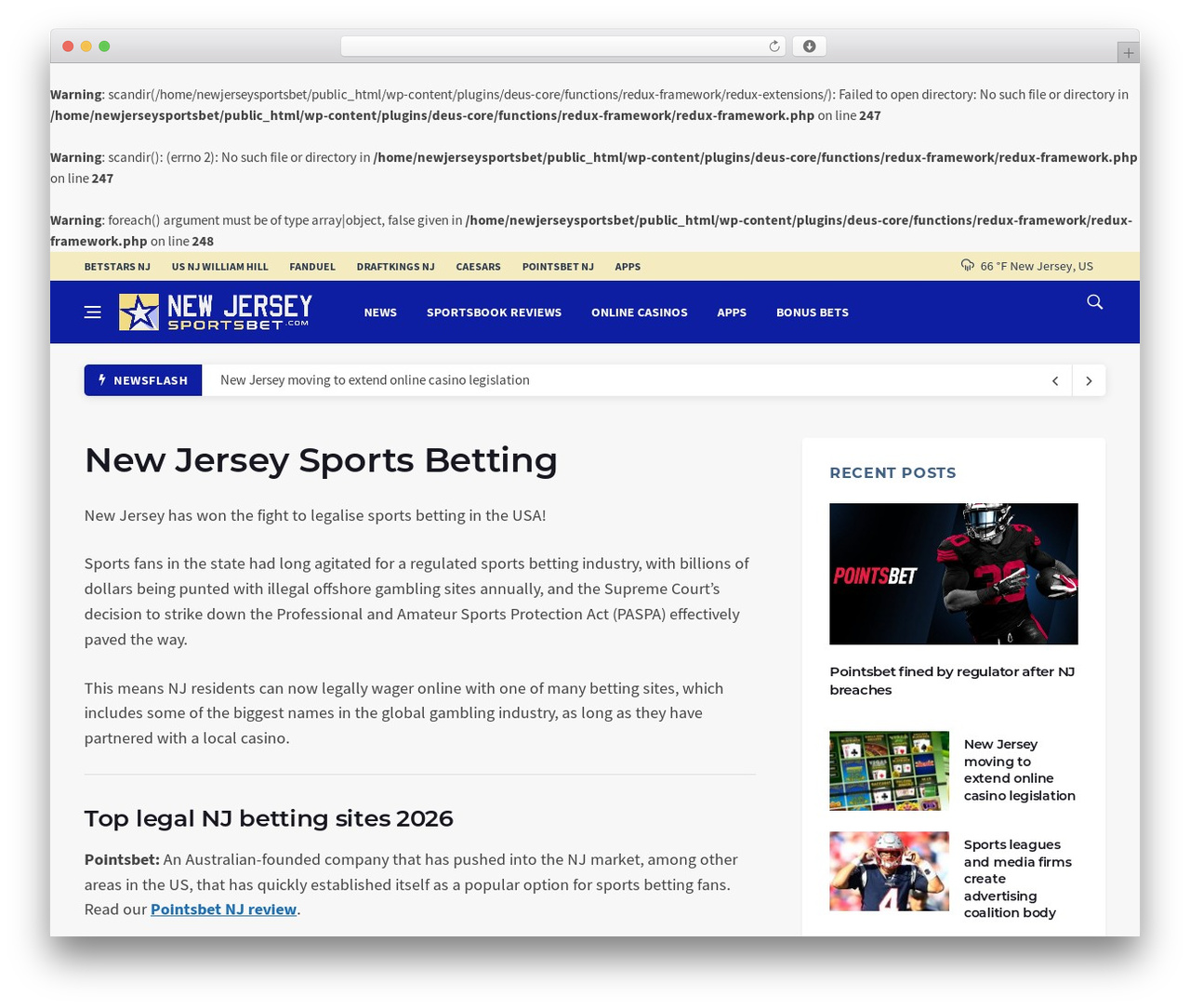Click the browser reload icon
1190x1008 pixels.
774,46
